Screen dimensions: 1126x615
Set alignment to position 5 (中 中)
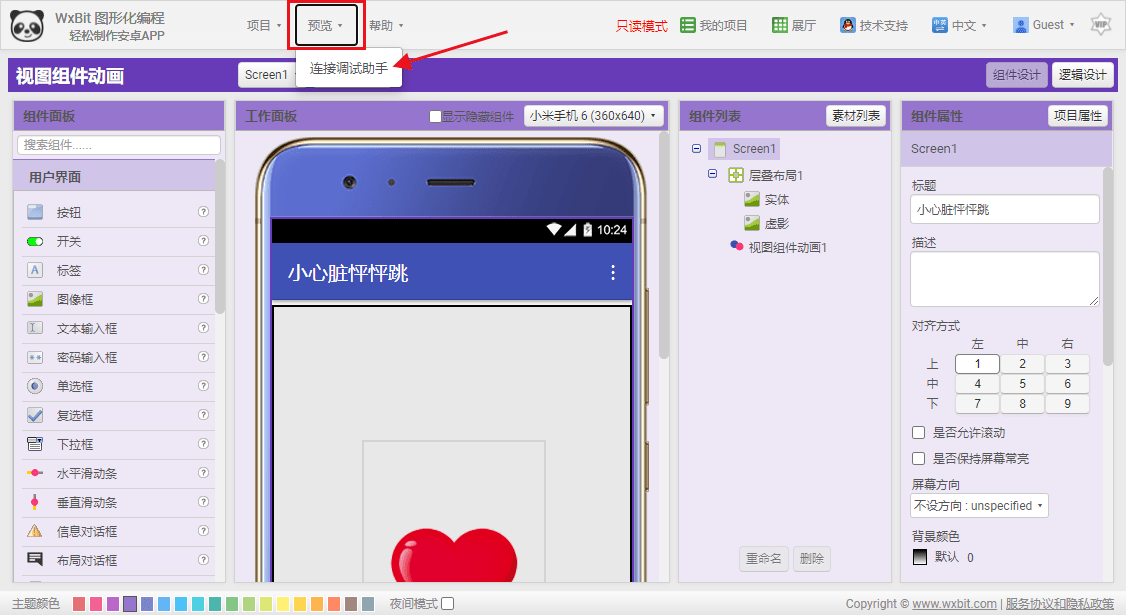tap(1023, 384)
